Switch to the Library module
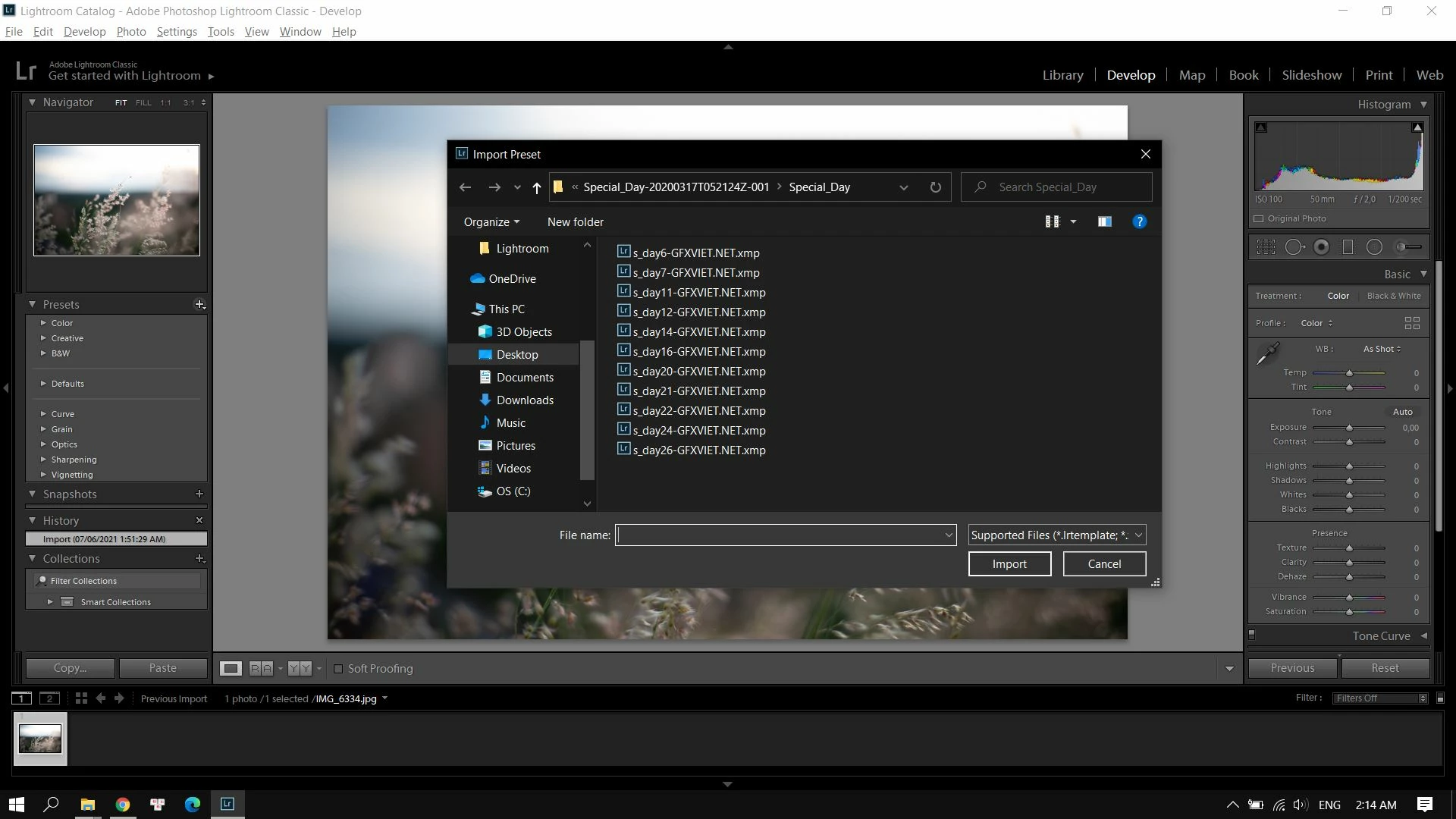The height and width of the screenshot is (819, 1456). click(x=1062, y=75)
